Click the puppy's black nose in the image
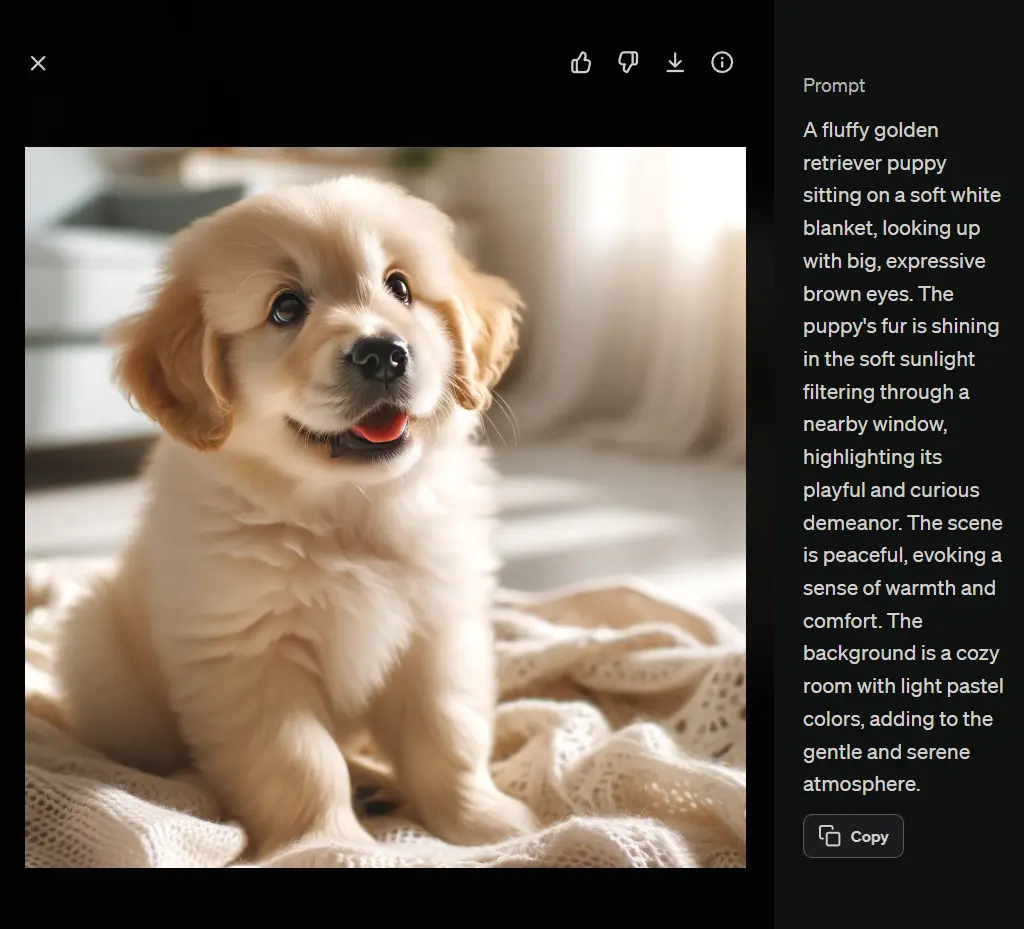This screenshot has width=1024, height=929. (380, 357)
